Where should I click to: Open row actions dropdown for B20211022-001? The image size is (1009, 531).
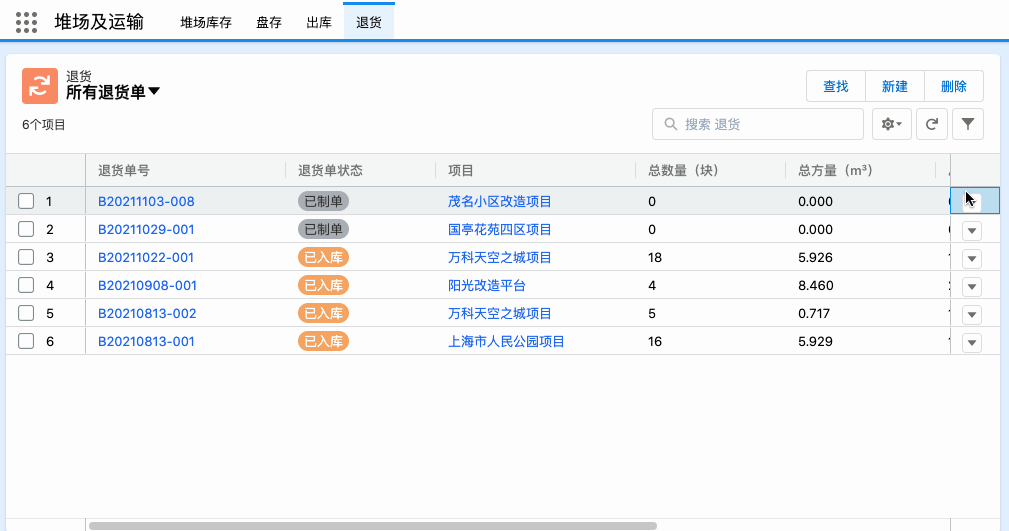coord(972,259)
